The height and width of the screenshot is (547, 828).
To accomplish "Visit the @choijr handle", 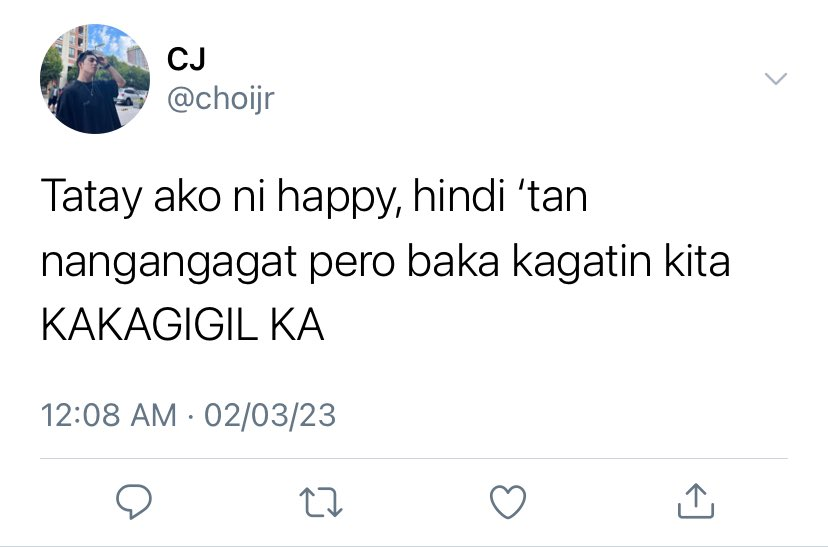I will (221, 98).
